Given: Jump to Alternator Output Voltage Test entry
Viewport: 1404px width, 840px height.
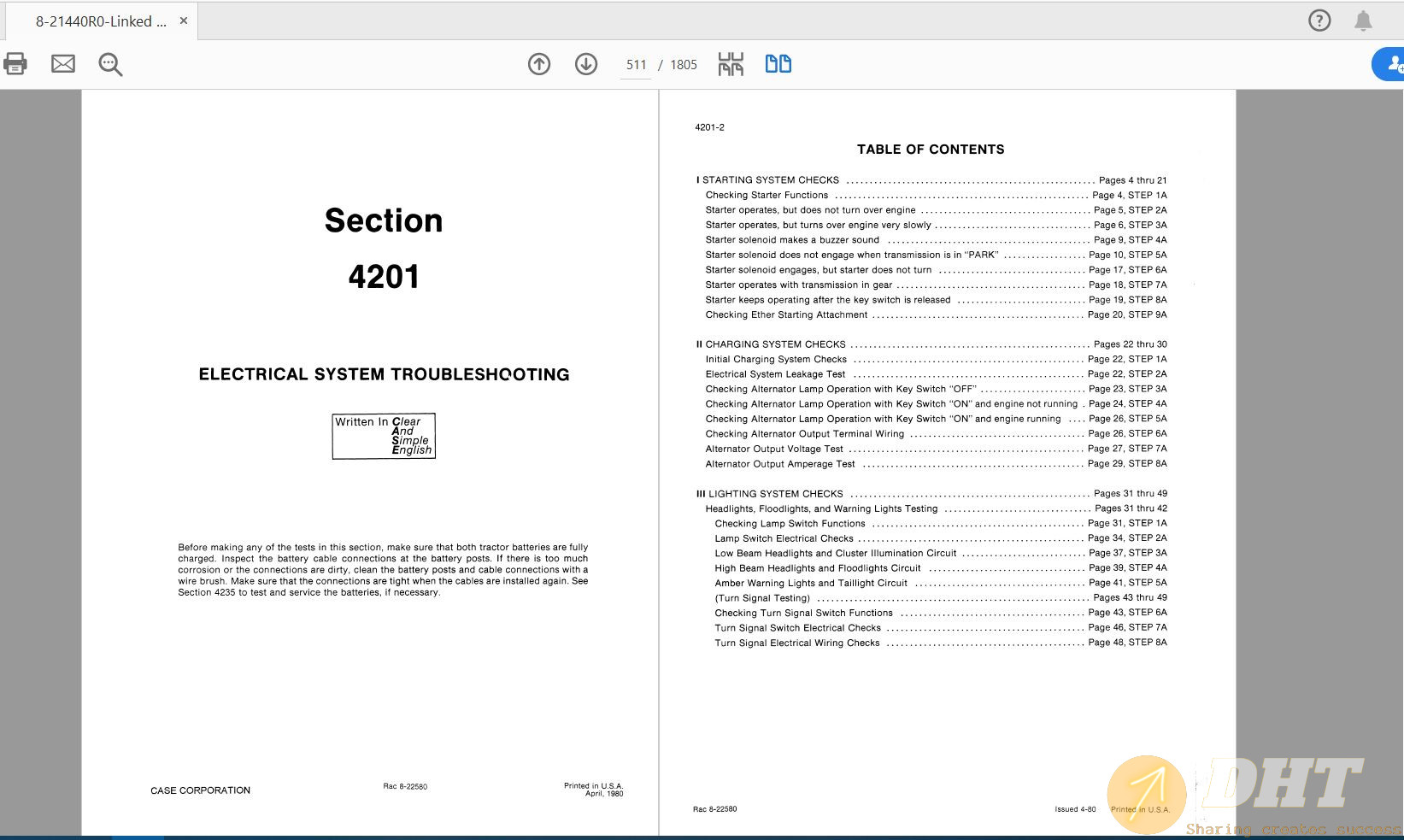Looking at the screenshot, I should point(774,449).
